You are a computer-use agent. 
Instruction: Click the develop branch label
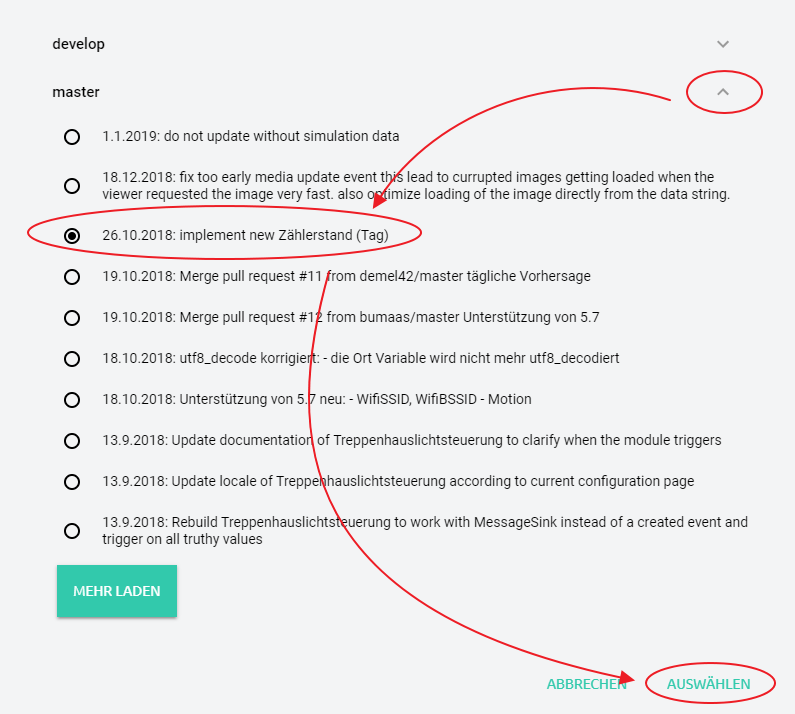click(x=78, y=44)
